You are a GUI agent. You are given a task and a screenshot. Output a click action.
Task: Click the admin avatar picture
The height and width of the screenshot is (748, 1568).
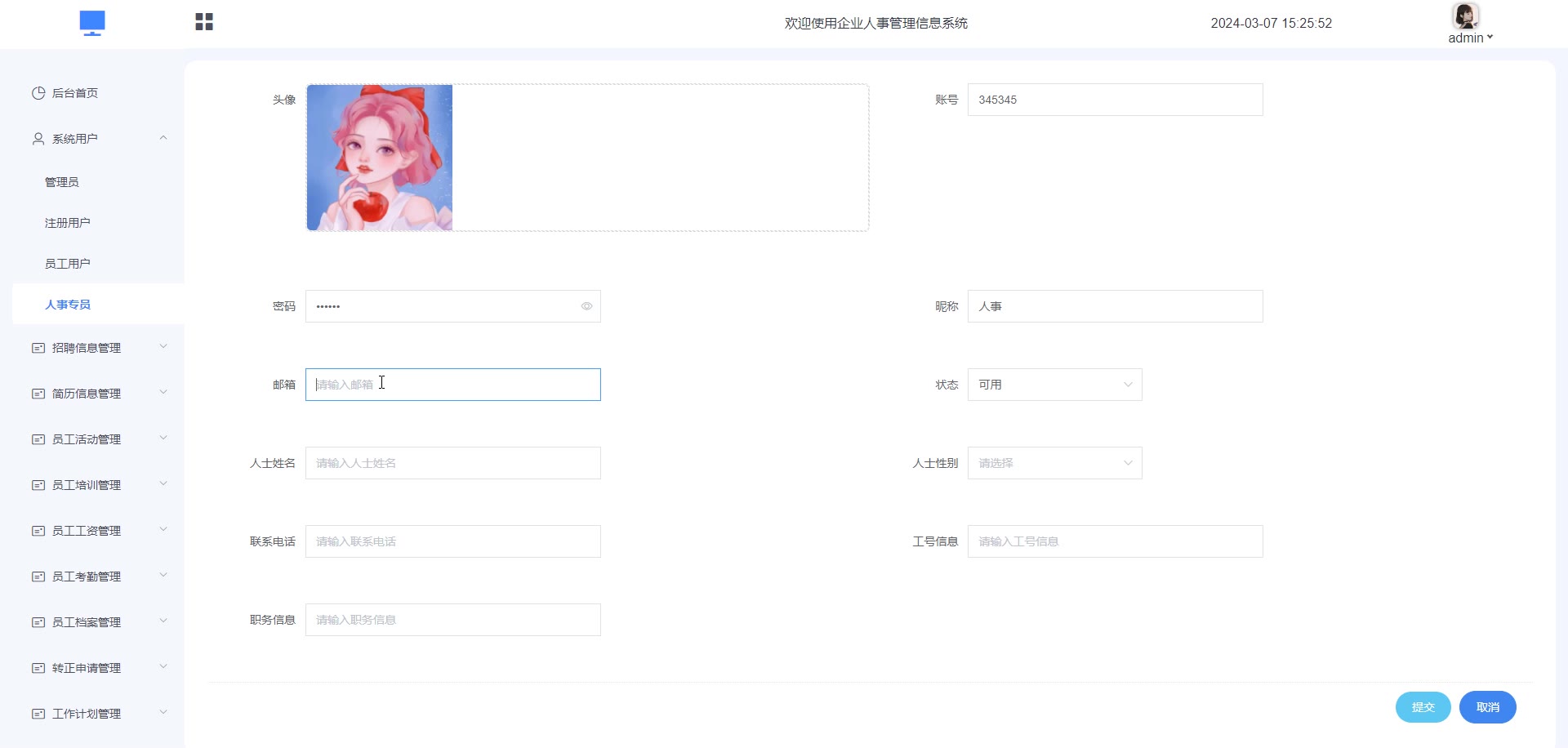(1465, 16)
